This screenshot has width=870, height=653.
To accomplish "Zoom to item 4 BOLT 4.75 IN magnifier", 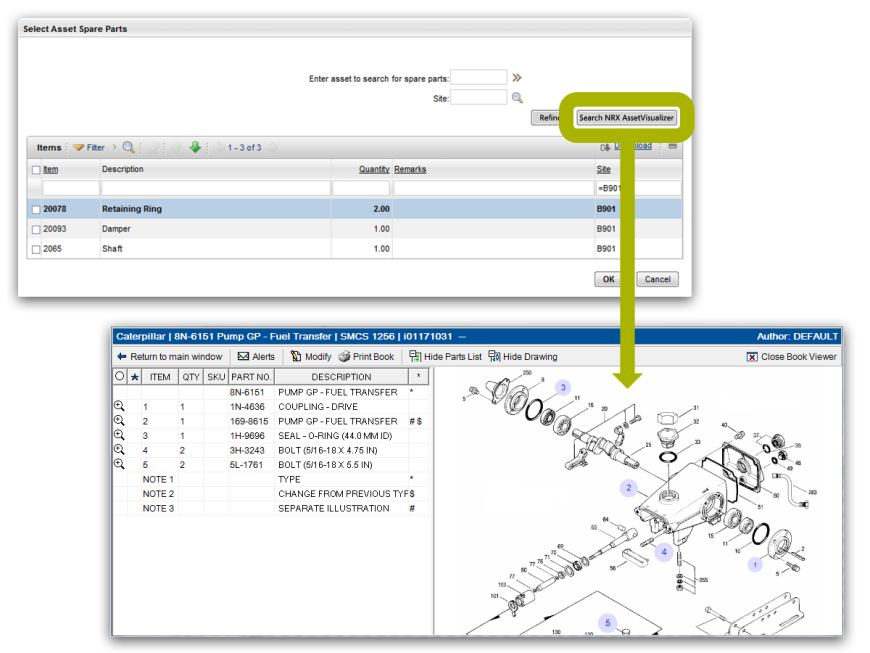I will (x=119, y=449).
